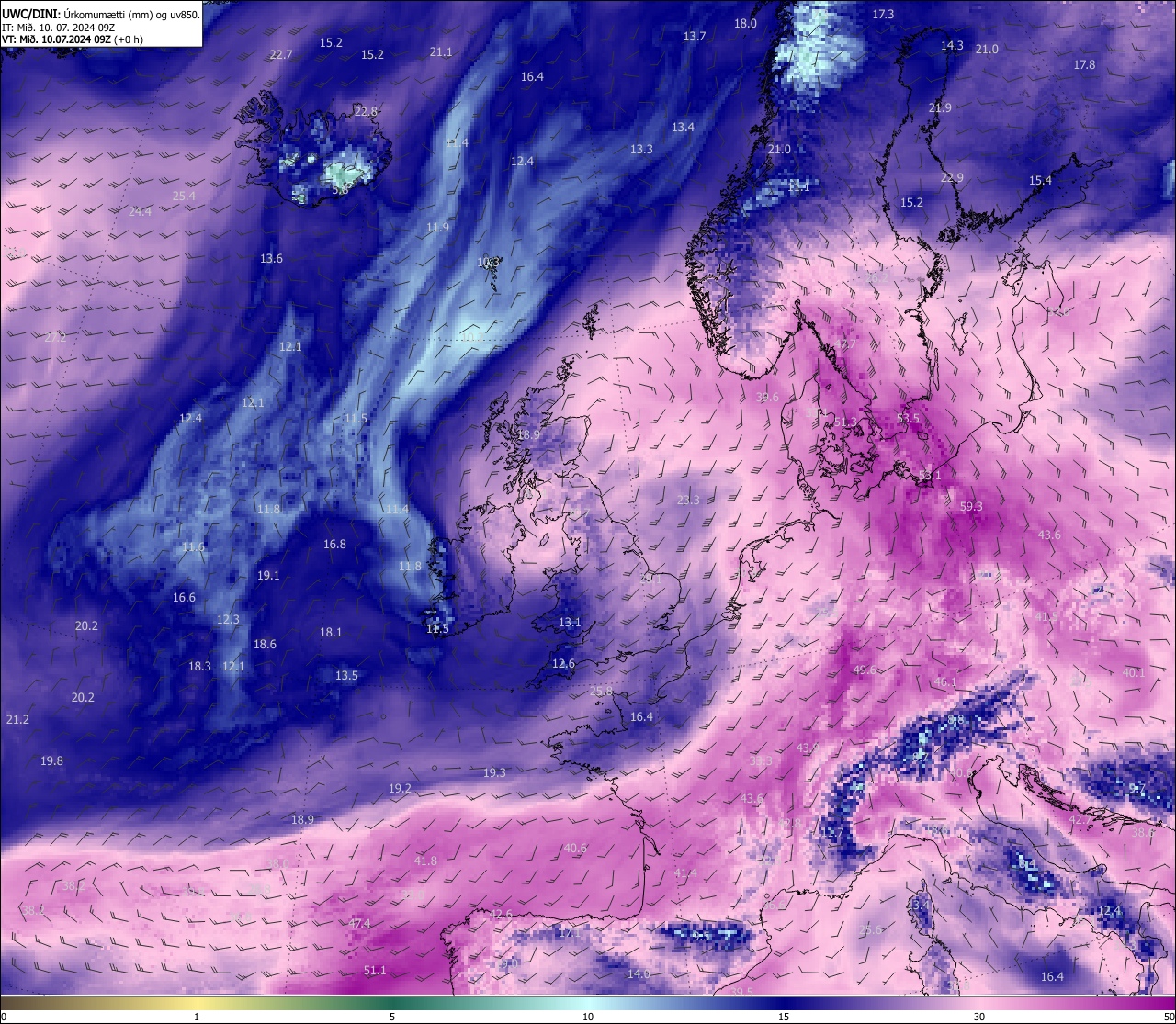The width and height of the screenshot is (1176, 1024).
Task: Click the 21.2 value at the left edge
Action: (x=17, y=720)
